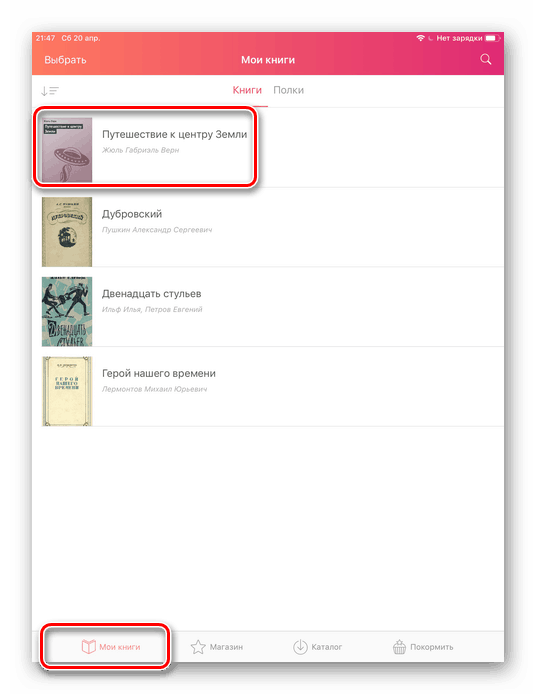Open the Двенадцать стульев book cover

pos(67,311)
